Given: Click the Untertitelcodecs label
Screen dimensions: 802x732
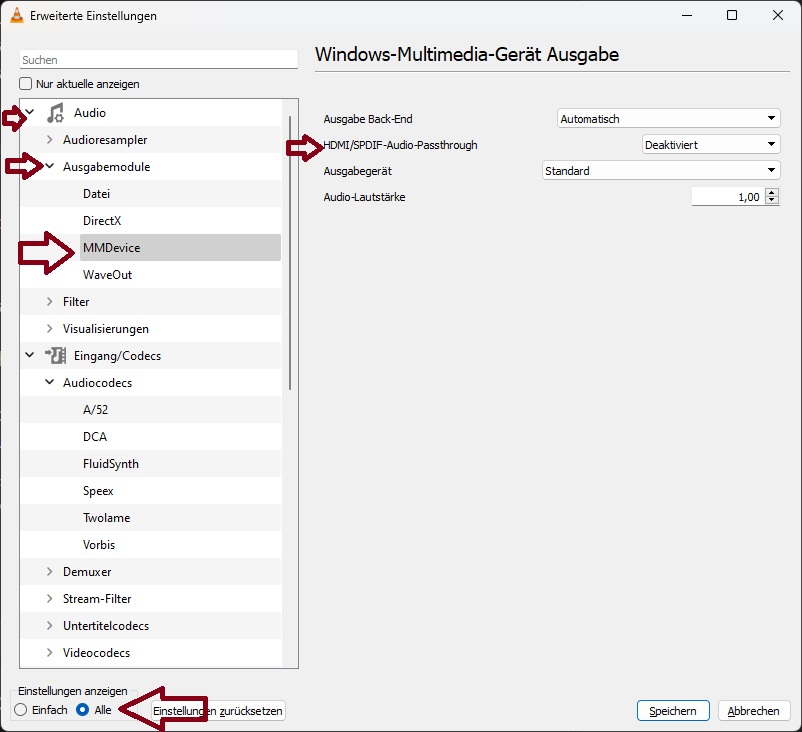Looking at the screenshot, I should pos(106,626).
